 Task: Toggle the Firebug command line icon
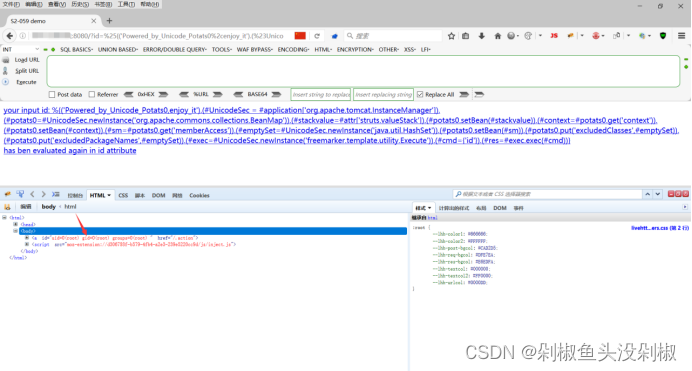[x=56, y=194]
